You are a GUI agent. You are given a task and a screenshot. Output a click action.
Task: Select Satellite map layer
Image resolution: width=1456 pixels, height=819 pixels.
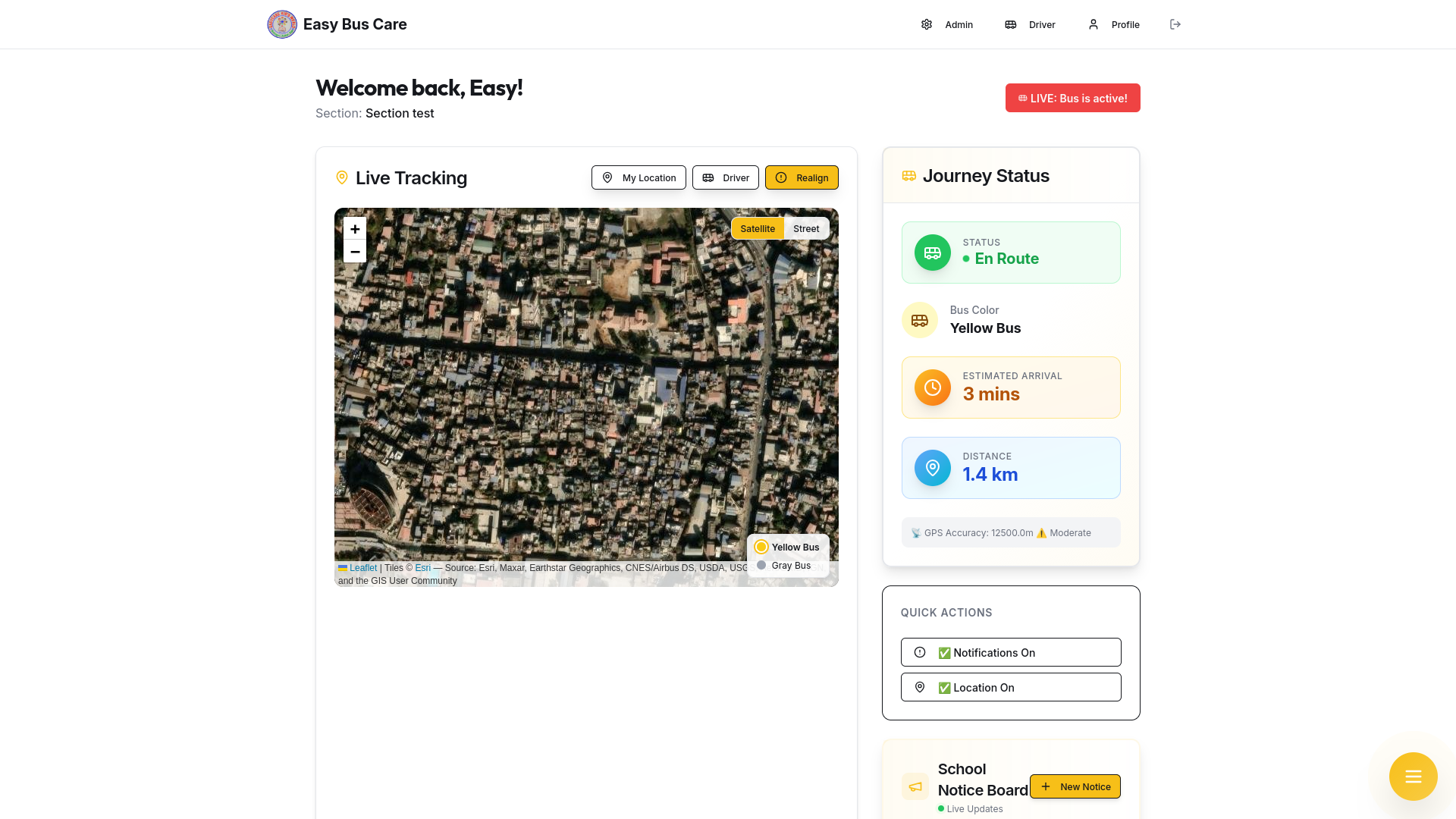coord(757,229)
